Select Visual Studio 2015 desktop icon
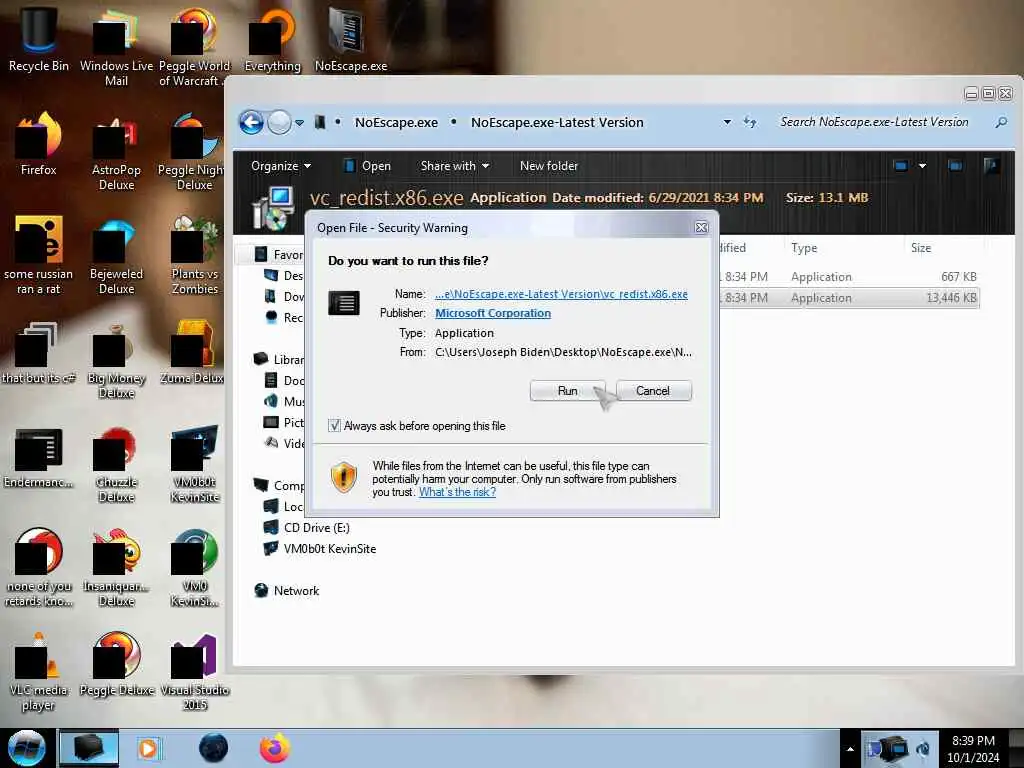 coord(194,671)
